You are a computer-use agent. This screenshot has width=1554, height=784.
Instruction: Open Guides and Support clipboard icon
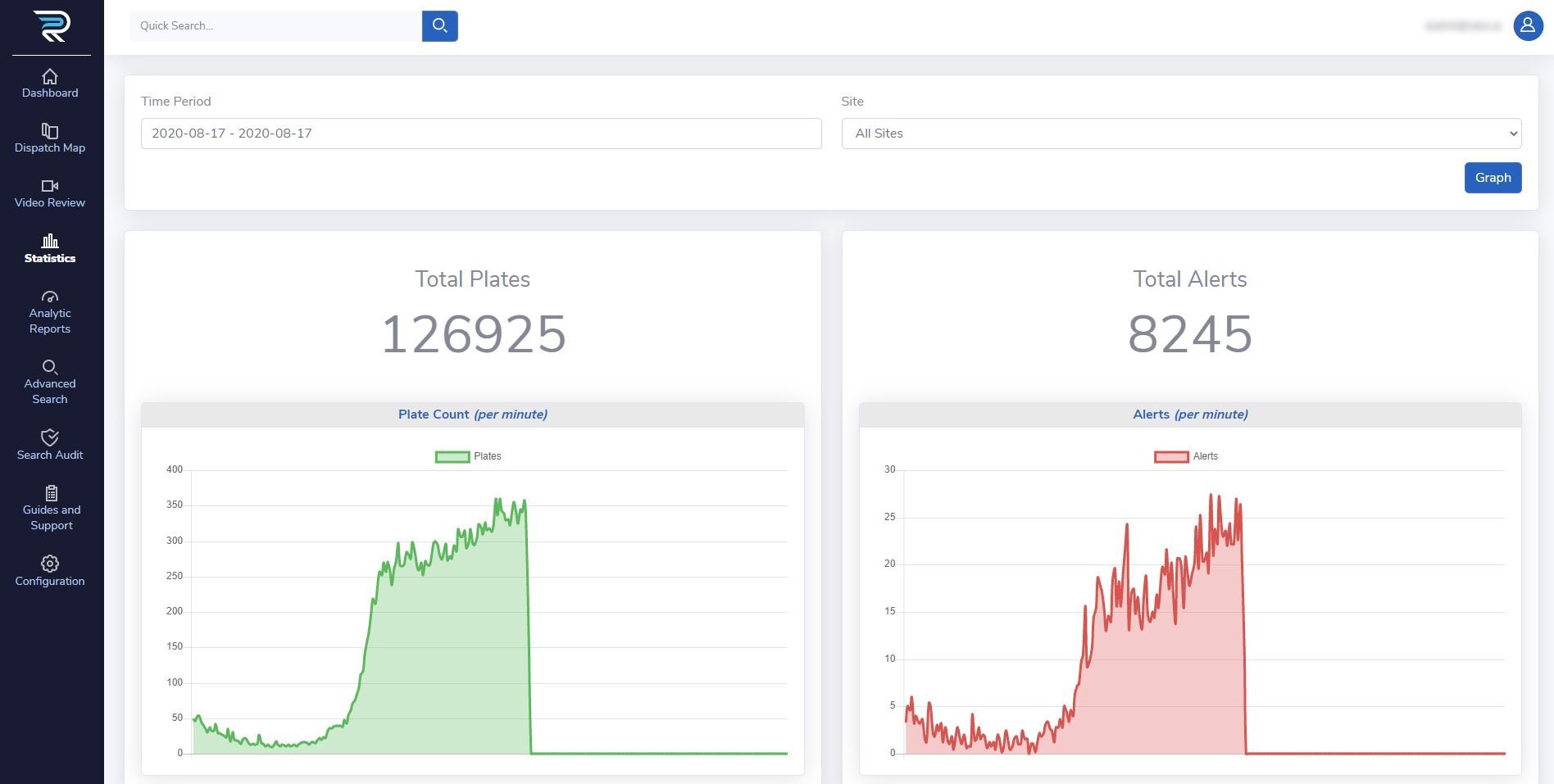(x=51, y=493)
